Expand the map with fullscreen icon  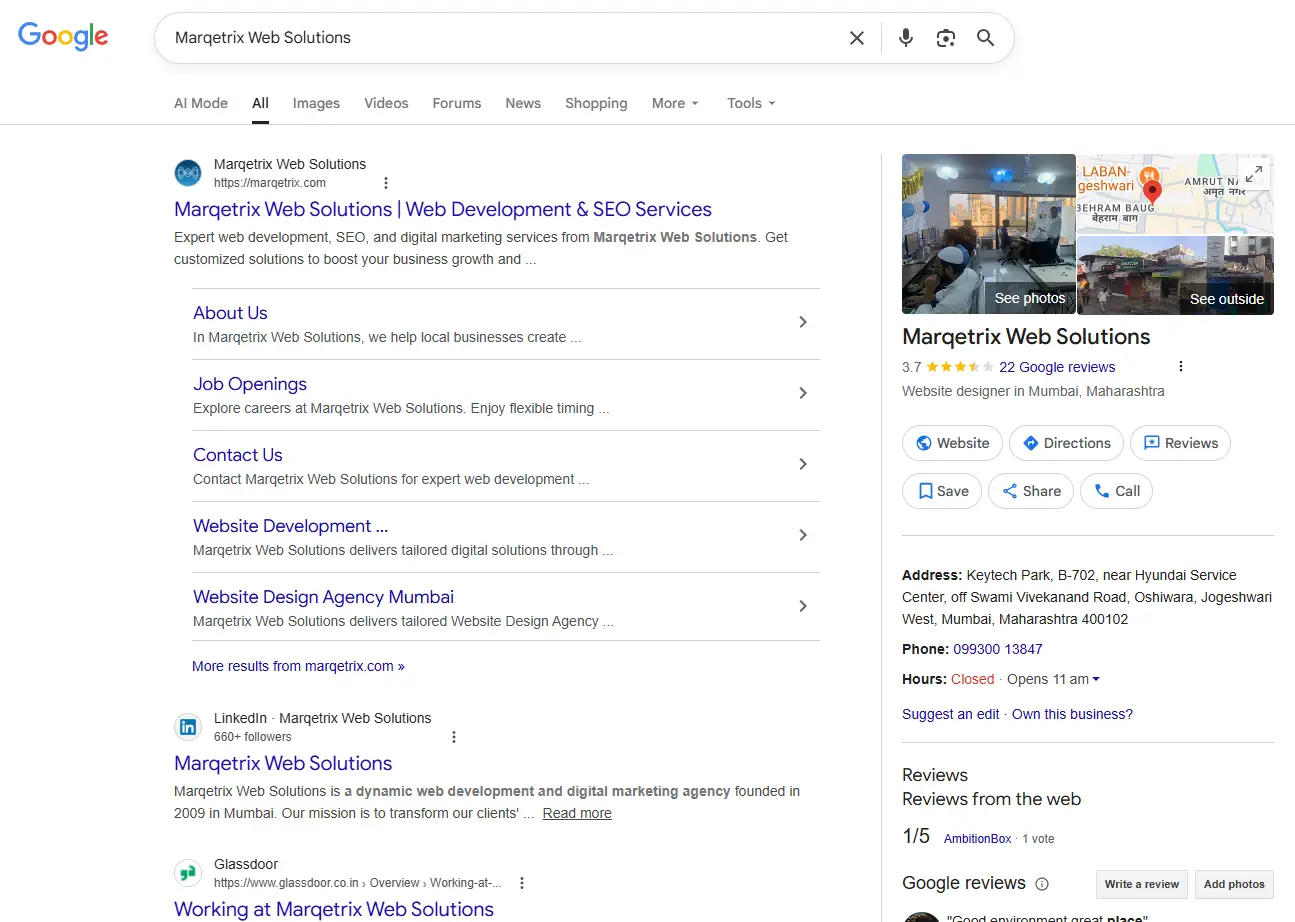click(x=1253, y=173)
